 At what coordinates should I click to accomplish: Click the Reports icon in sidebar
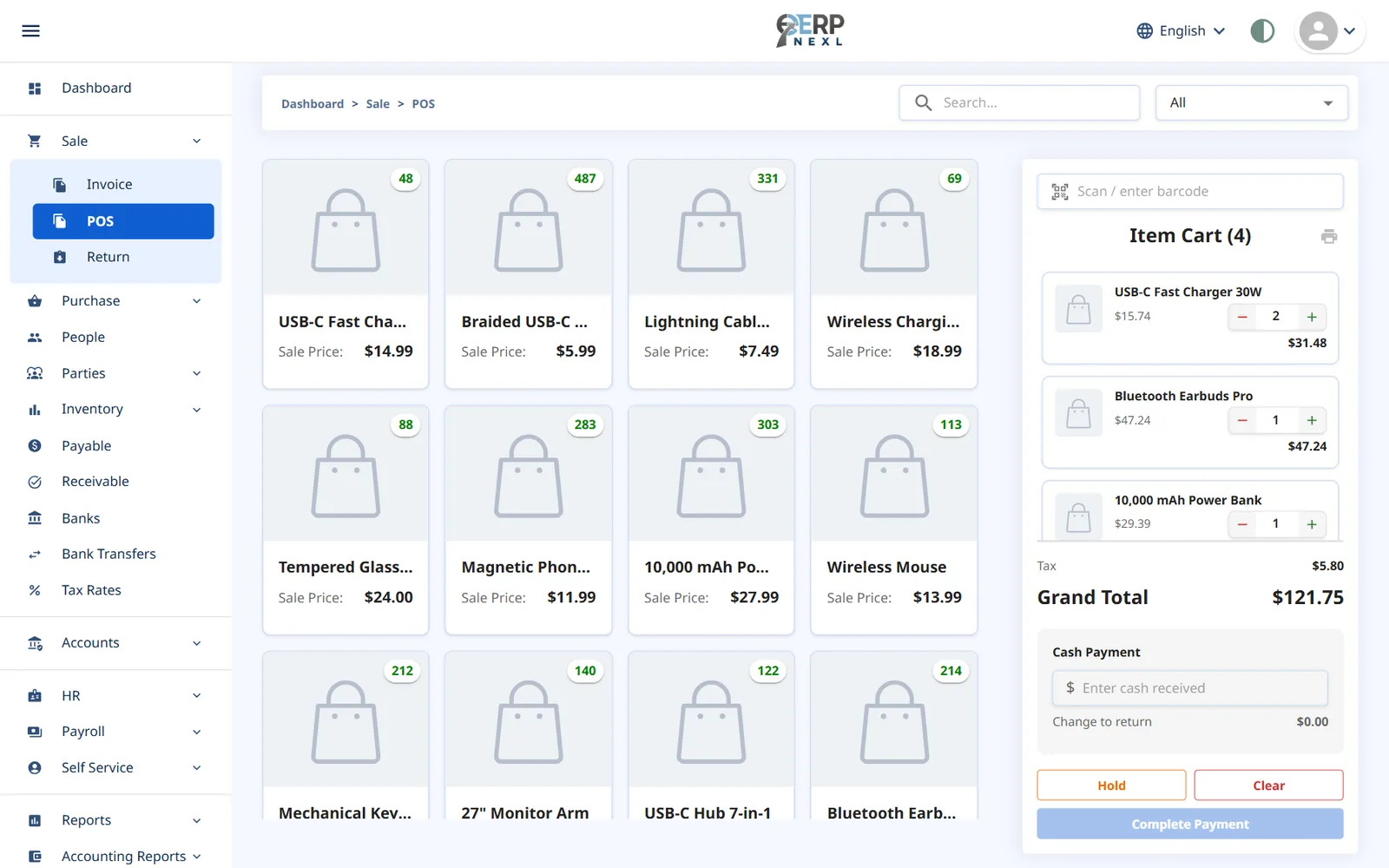[35, 820]
